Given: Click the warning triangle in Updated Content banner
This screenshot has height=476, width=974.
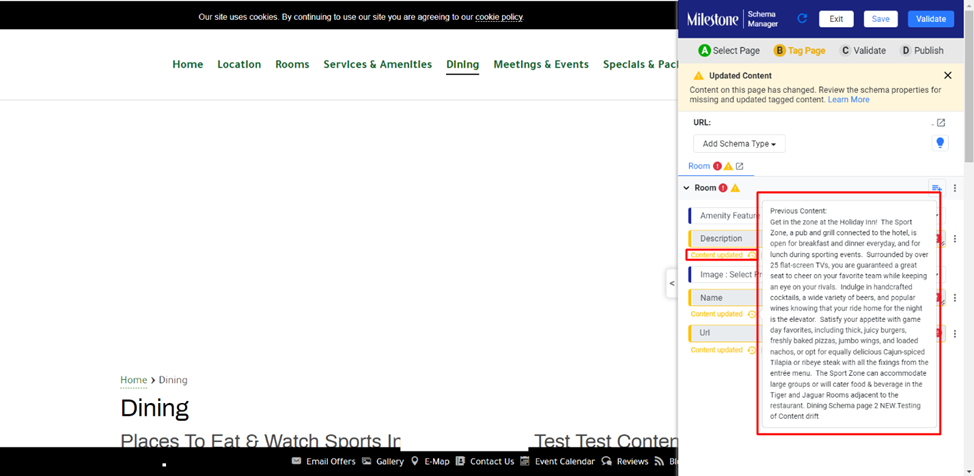Looking at the screenshot, I should 699,76.
